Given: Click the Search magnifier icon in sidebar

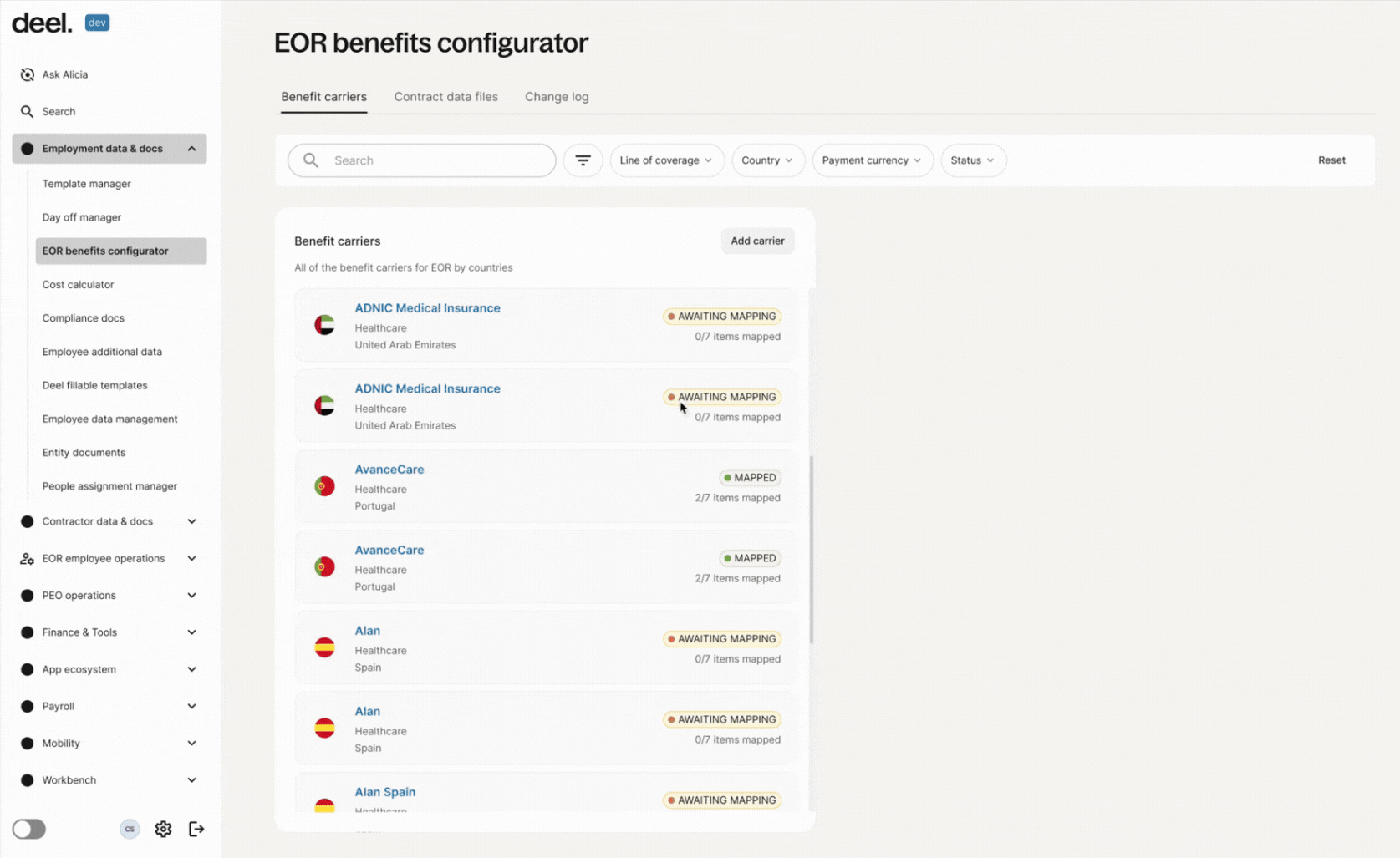Looking at the screenshot, I should [x=27, y=111].
